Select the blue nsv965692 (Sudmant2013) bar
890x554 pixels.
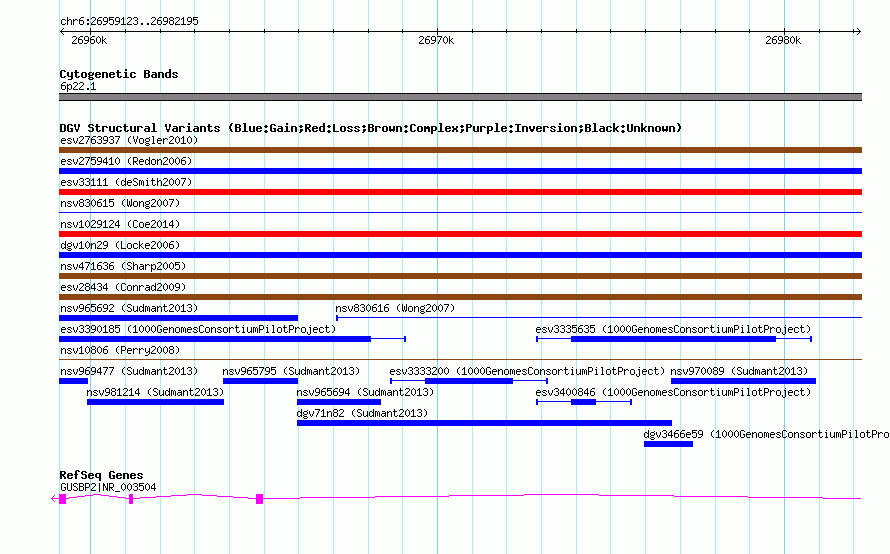click(x=178, y=318)
